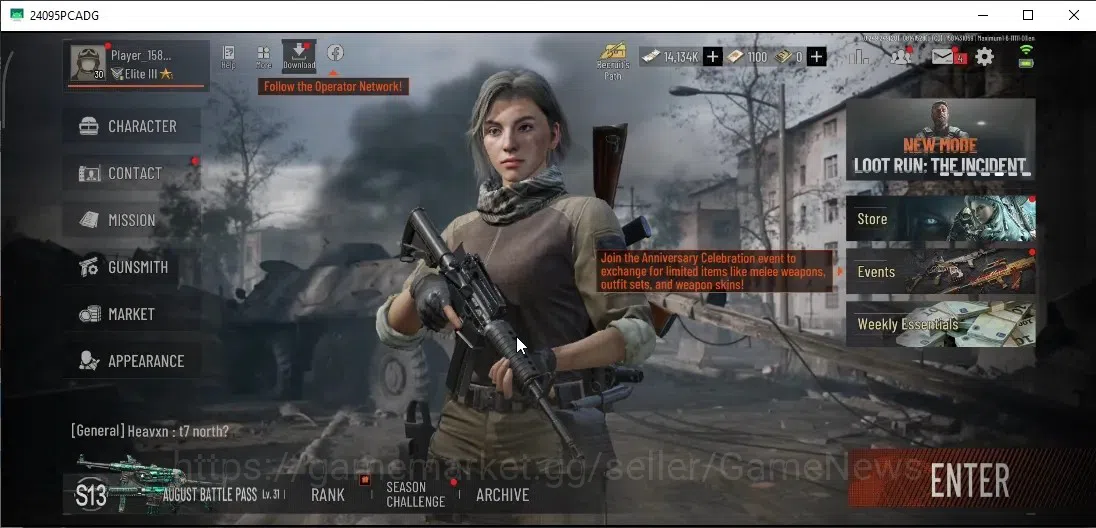This screenshot has width=1096, height=528.
Task: Open the General chat message line
Action: (x=150, y=431)
